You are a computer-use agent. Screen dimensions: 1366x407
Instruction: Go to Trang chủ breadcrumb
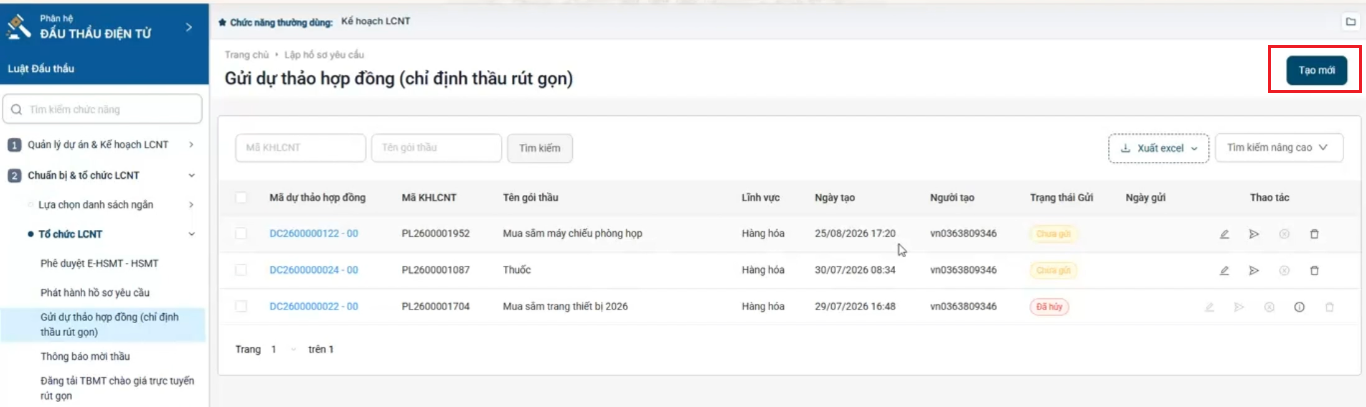pos(247,55)
